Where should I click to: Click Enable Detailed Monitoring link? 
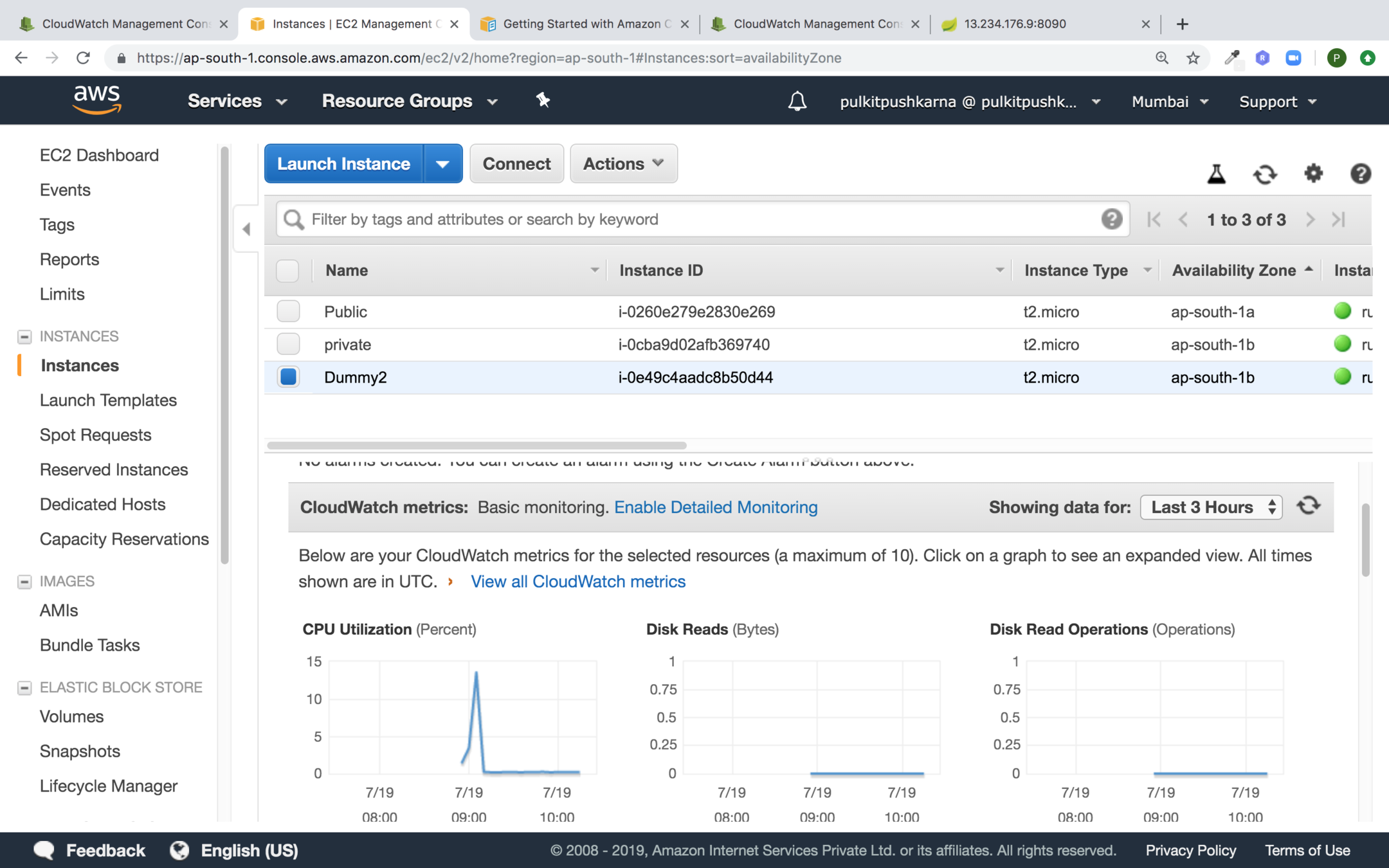[716, 507]
